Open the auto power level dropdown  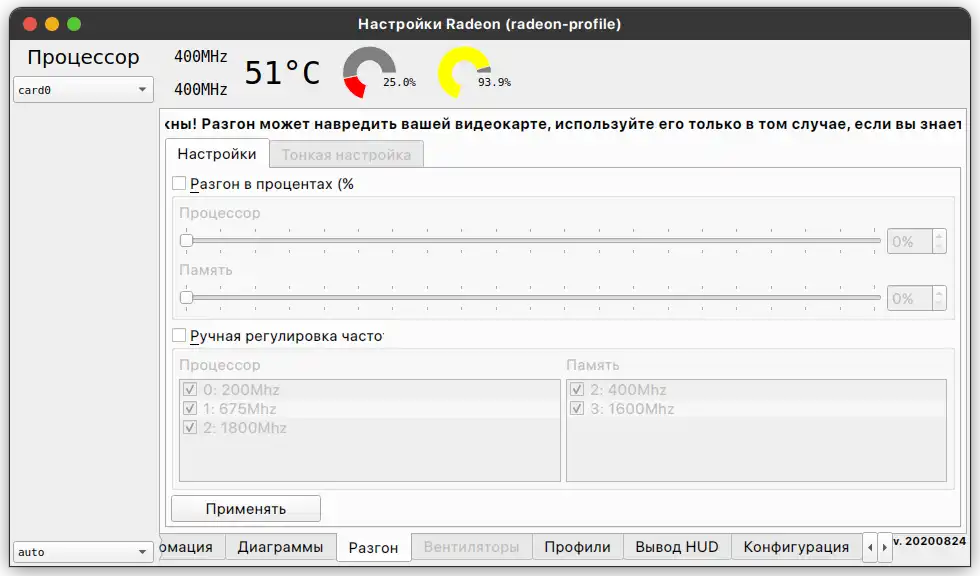[x=83, y=552]
